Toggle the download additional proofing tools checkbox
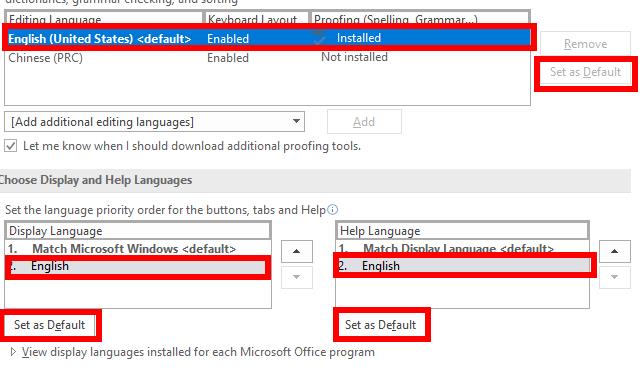The image size is (643, 370). click(11, 146)
